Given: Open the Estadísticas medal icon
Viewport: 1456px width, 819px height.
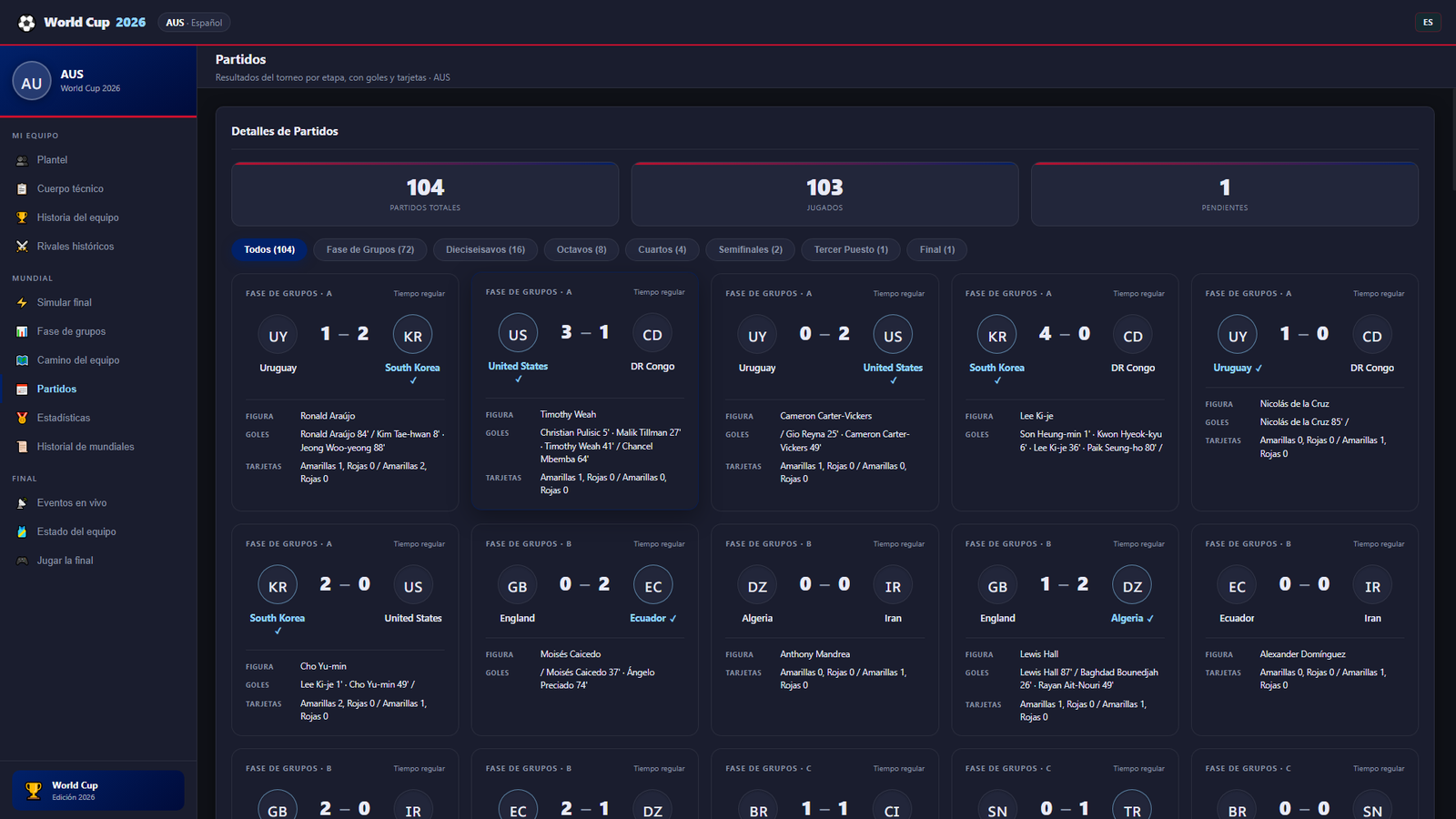Looking at the screenshot, I should coord(22,418).
